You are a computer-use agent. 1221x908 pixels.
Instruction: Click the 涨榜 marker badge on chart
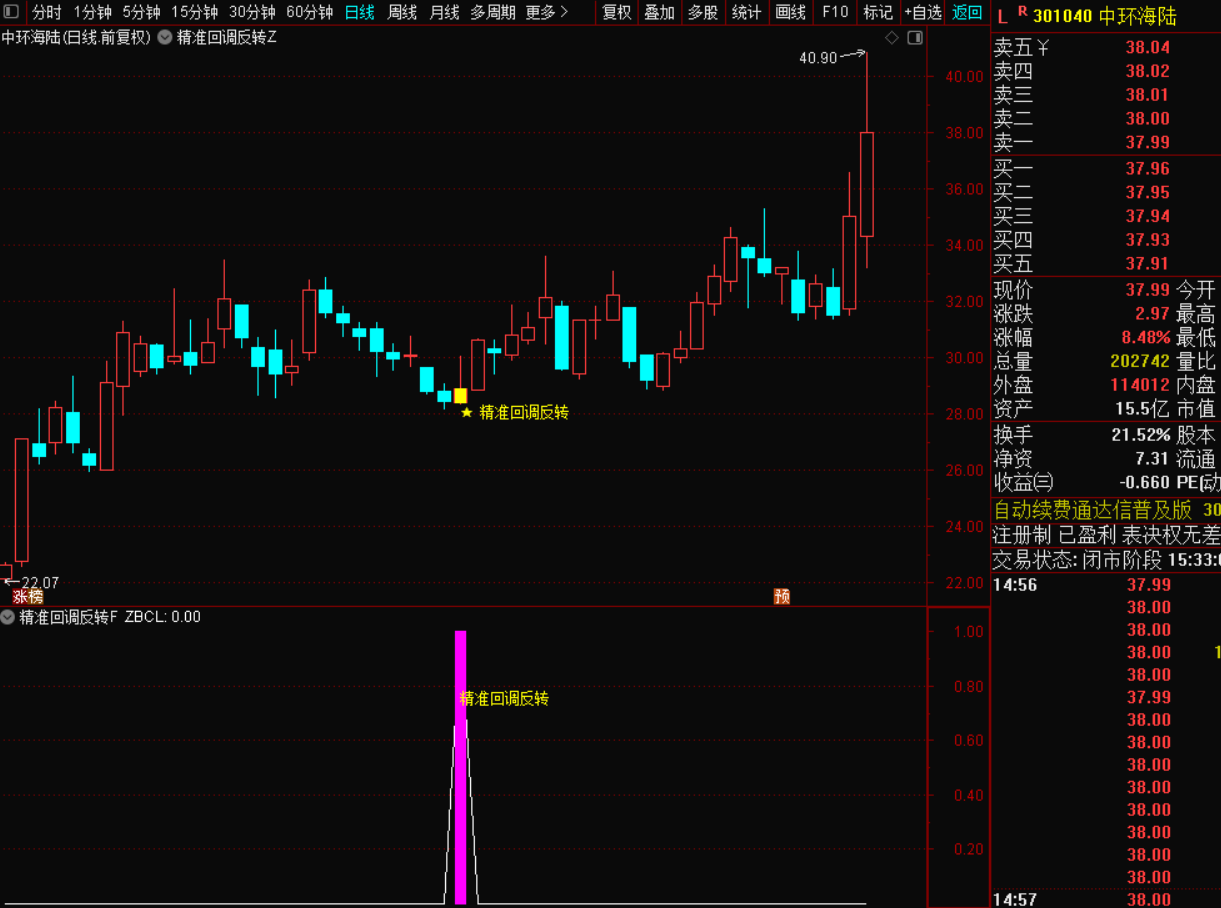click(x=28, y=596)
